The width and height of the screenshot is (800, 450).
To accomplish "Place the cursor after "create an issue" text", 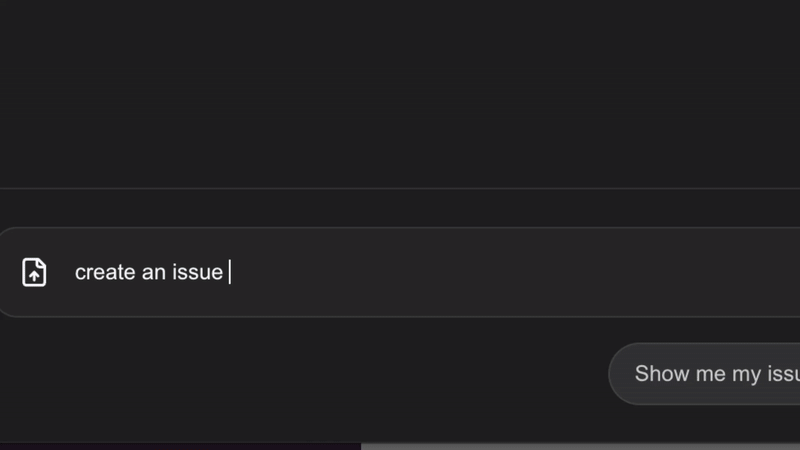I will [x=227, y=272].
